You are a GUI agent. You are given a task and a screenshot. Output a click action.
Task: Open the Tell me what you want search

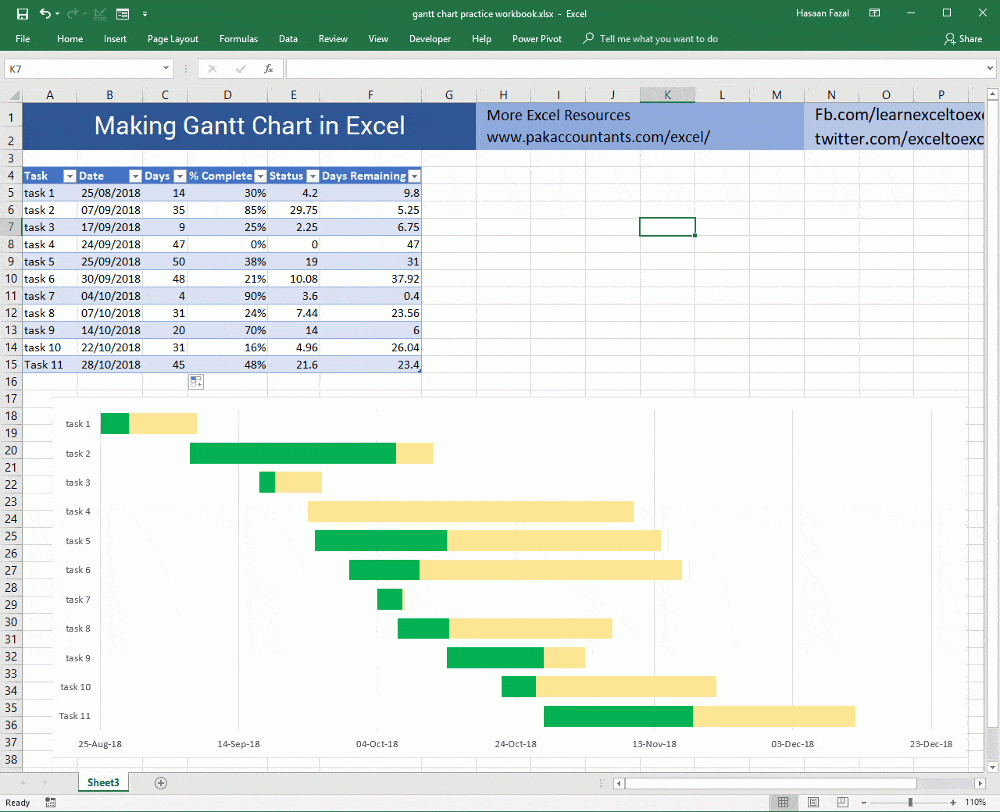660,39
